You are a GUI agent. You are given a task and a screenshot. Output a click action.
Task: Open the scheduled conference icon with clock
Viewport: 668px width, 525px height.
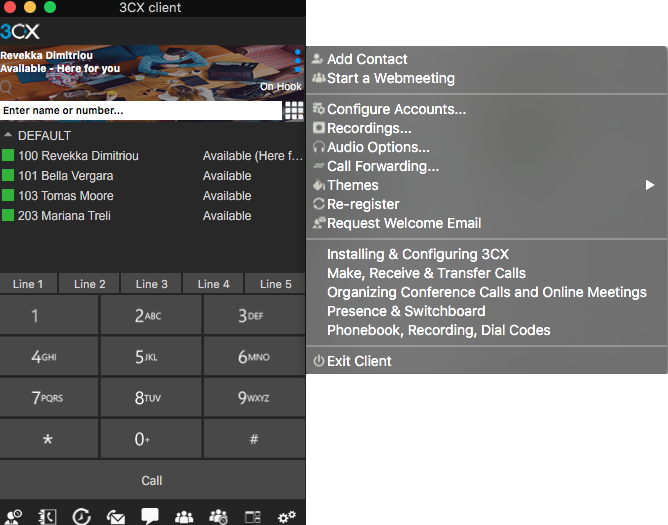tap(219, 516)
